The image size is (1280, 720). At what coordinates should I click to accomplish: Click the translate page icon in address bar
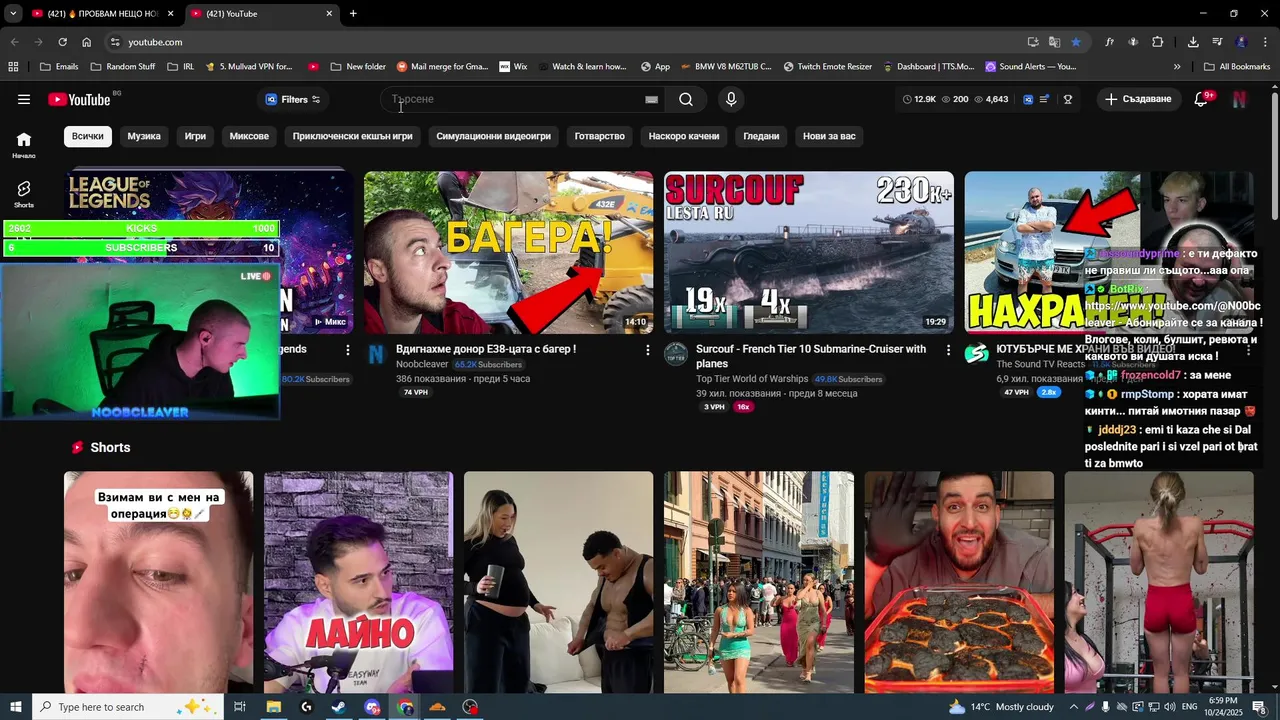[x=1054, y=42]
